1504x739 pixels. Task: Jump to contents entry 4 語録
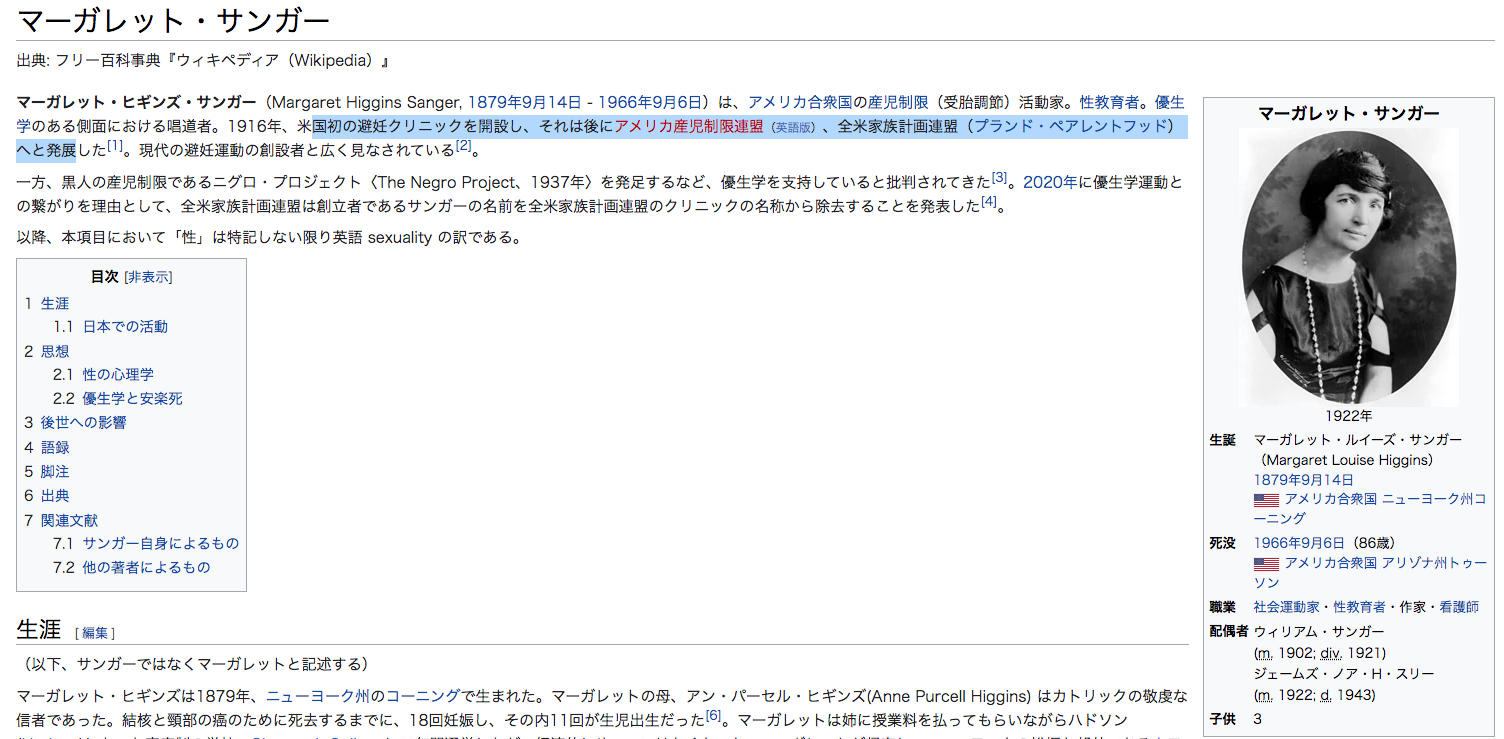47,447
